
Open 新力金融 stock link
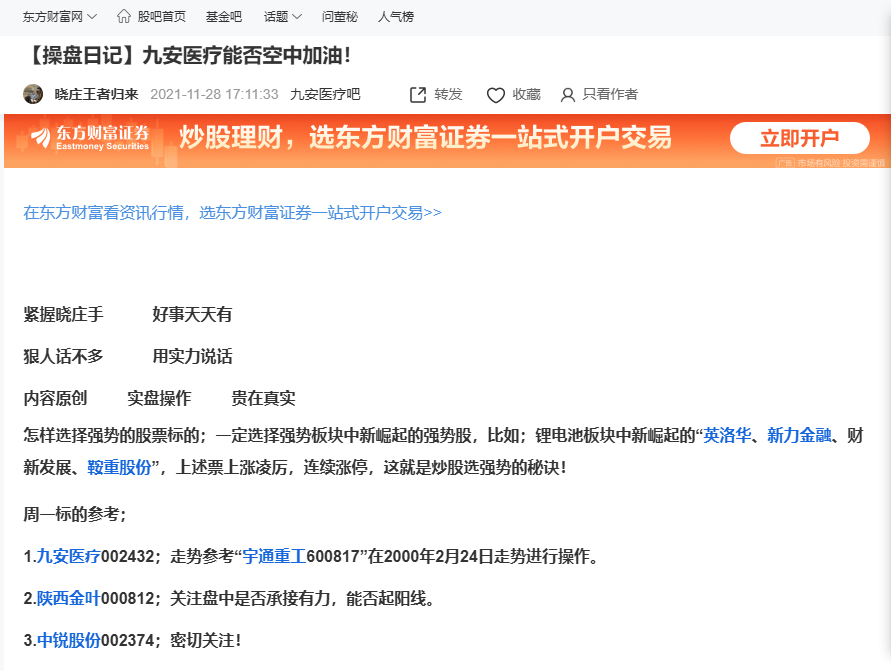coord(799,436)
